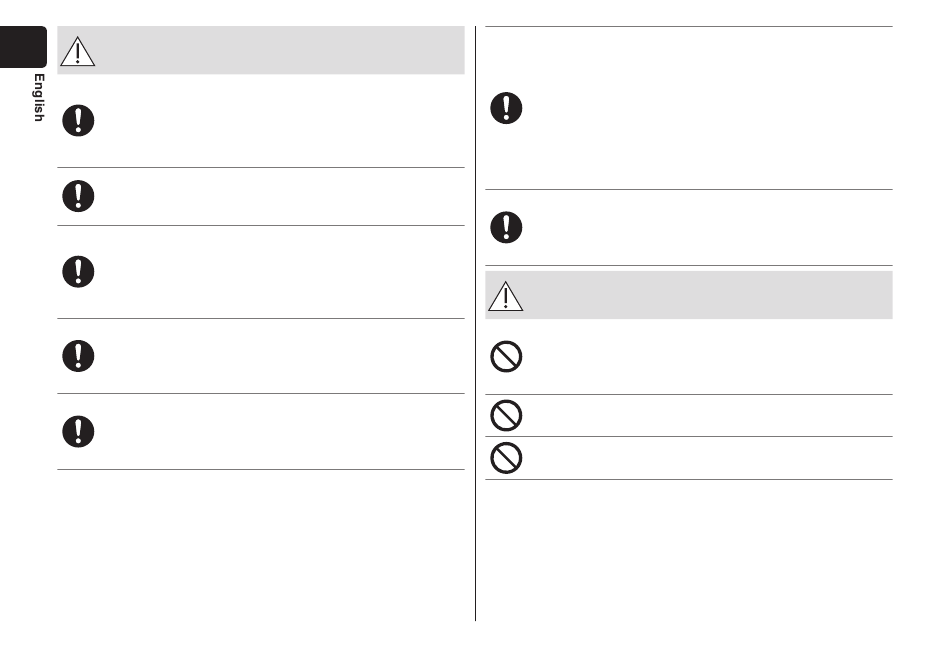Click the blank area beside the second left exclamation icon
Screen dimensions: 950x668
point(281,196)
